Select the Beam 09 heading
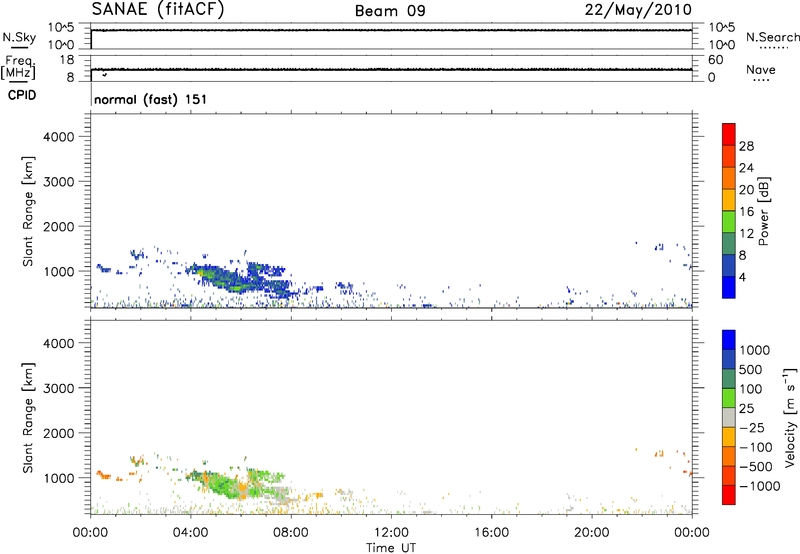This screenshot has height=554, width=800. click(390, 11)
